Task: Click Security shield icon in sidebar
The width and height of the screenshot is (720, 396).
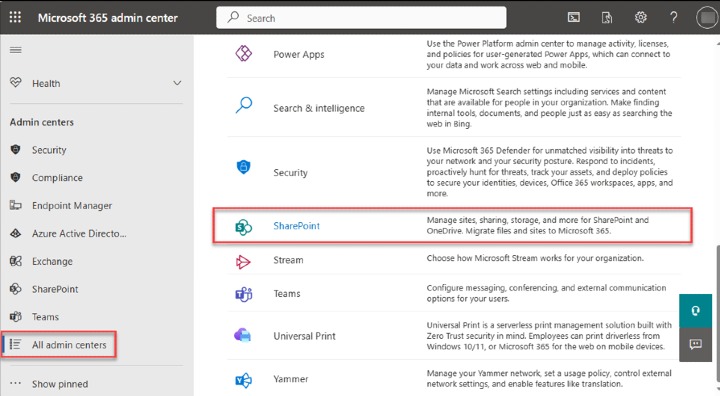Action: 16,150
